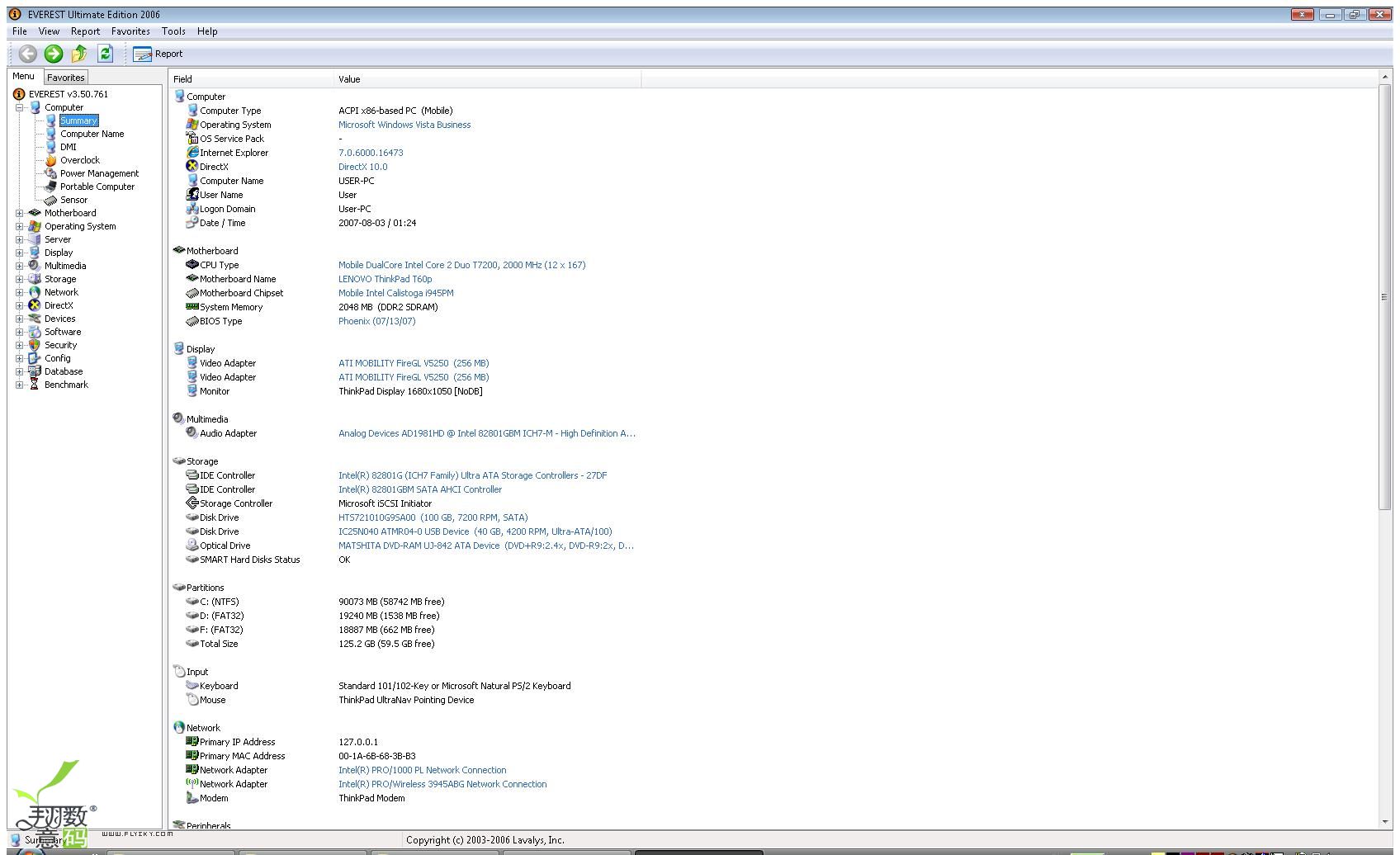The image size is (1400, 855).
Task: Open the File menu
Action: tap(20, 31)
